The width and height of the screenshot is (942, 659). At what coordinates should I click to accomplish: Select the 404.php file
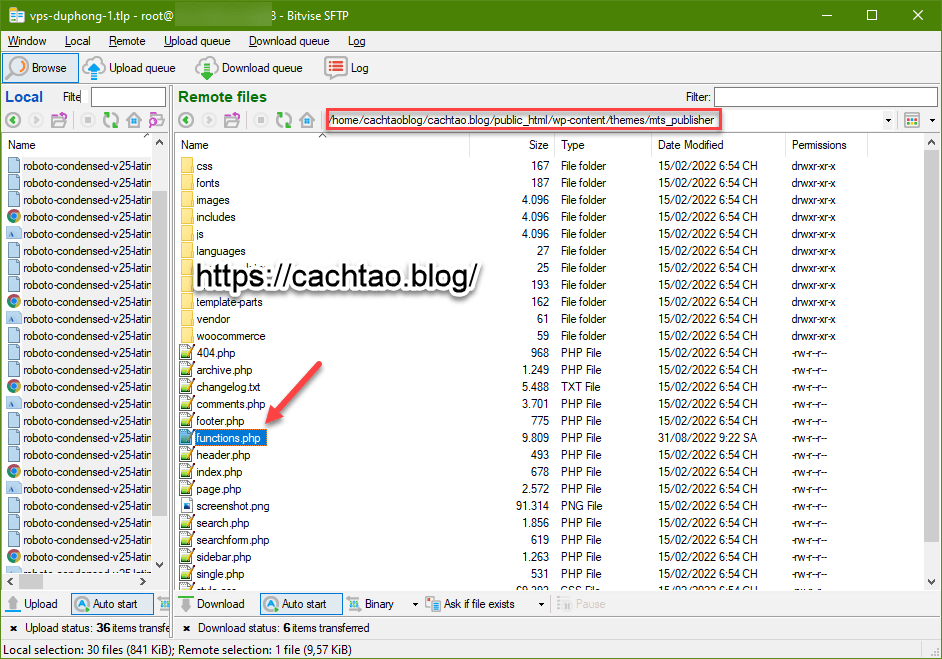pyautogui.click(x=216, y=353)
